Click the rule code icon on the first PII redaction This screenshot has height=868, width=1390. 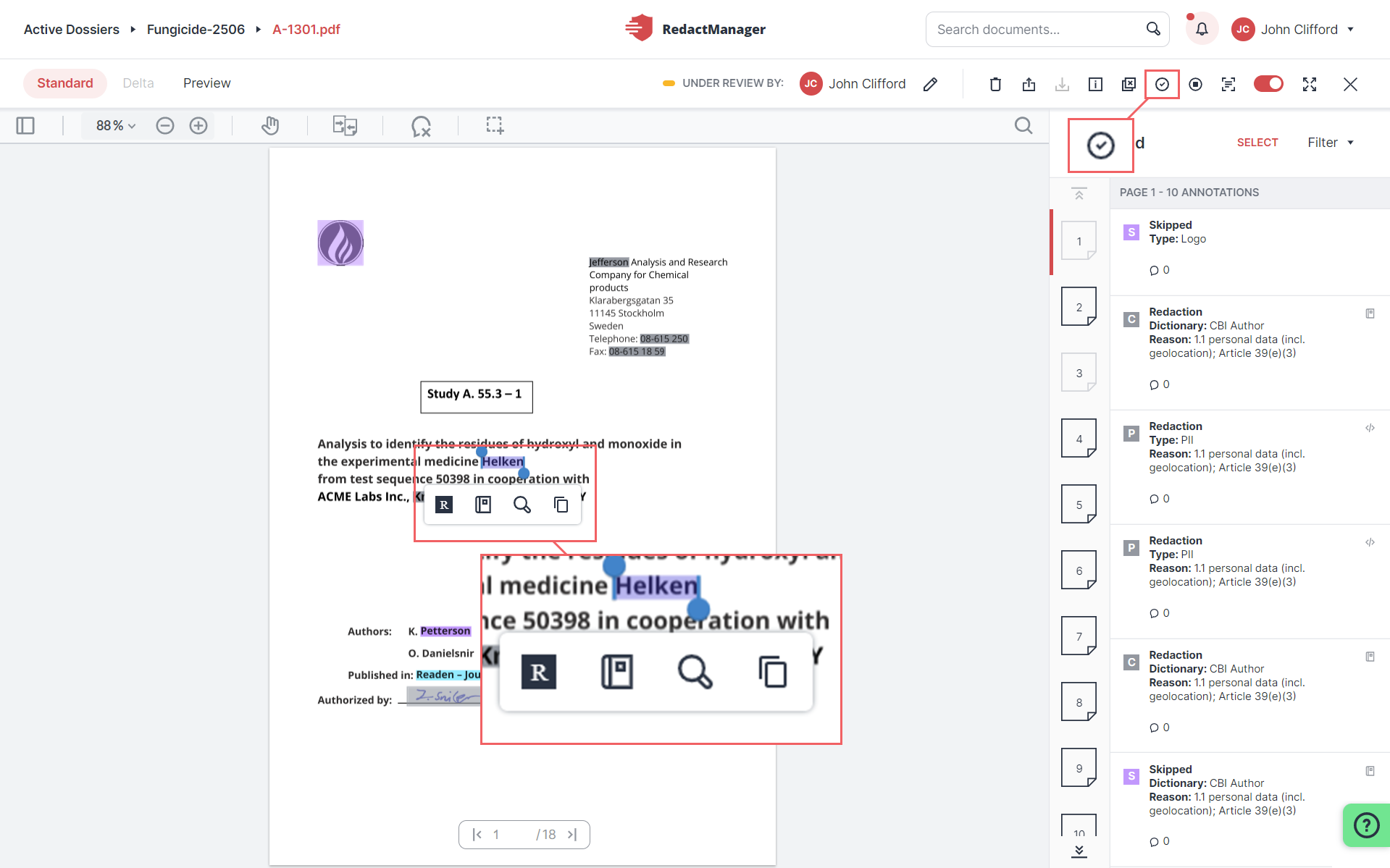[1370, 428]
